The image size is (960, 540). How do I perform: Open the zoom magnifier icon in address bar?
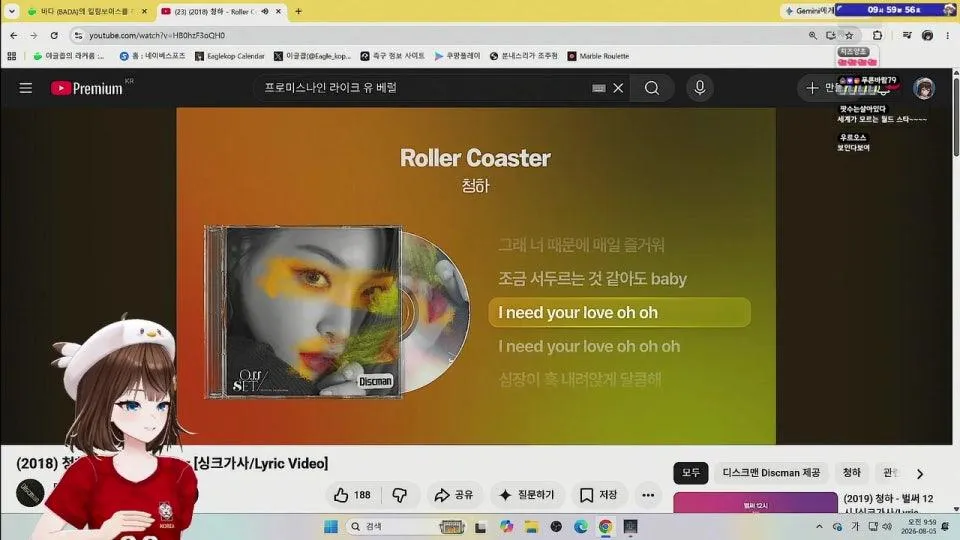point(812,36)
